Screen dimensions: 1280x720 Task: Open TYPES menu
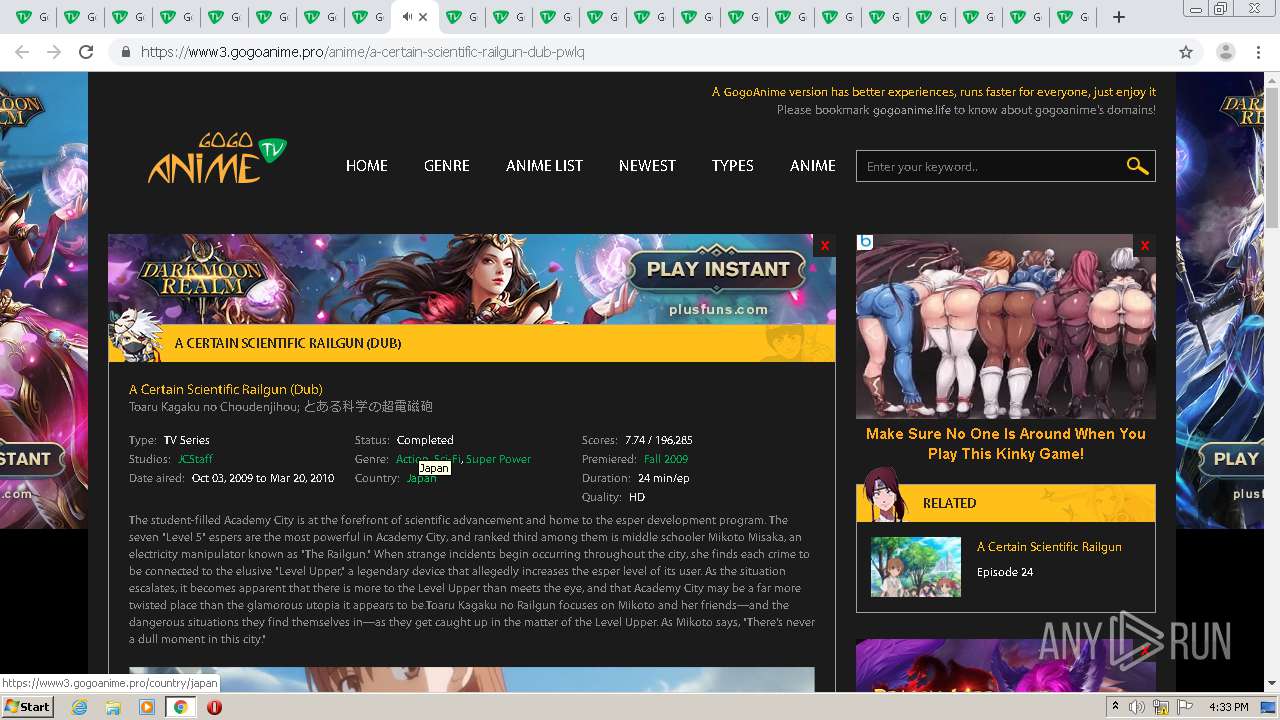(x=732, y=166)
